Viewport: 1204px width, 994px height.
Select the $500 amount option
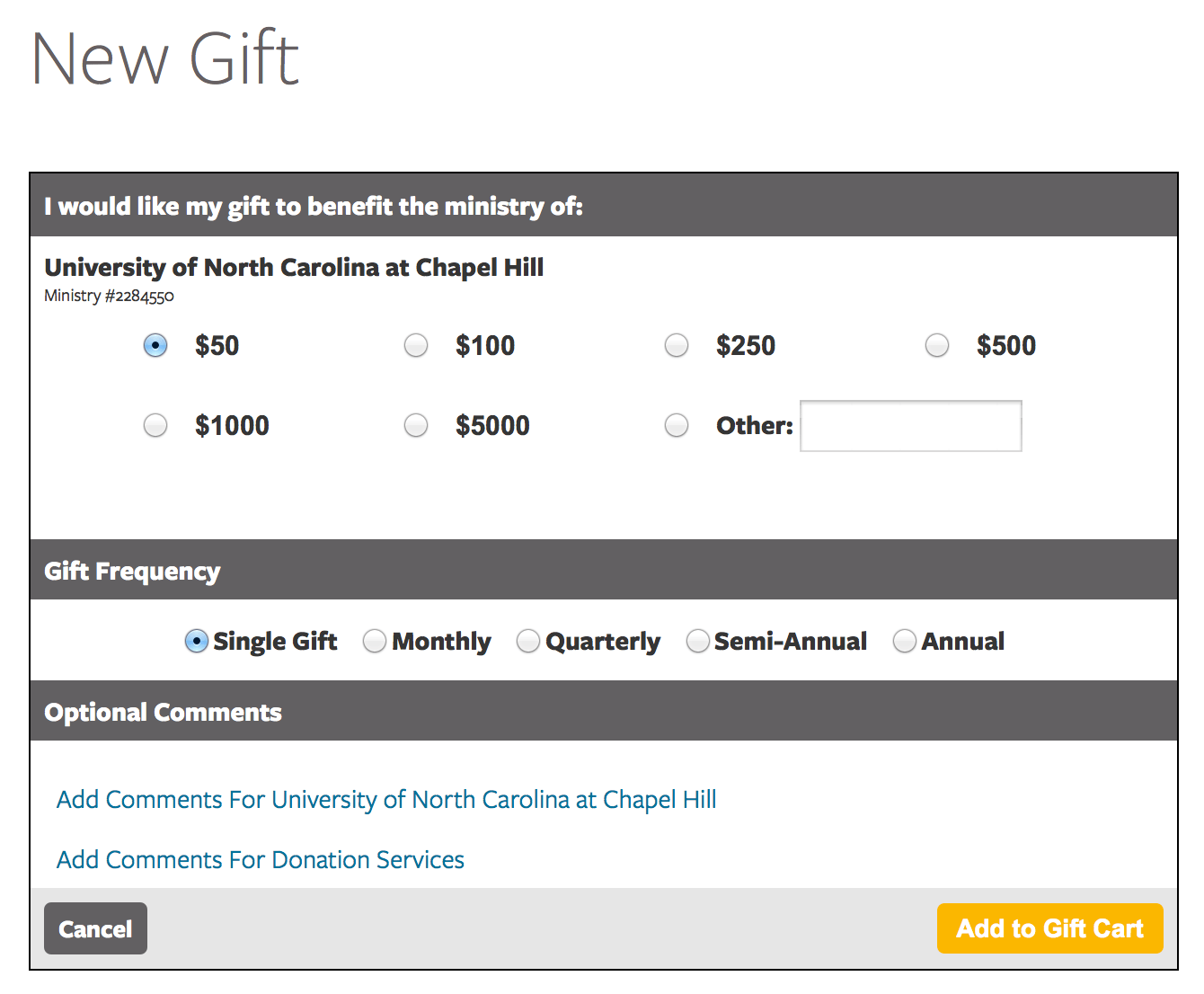point(937,345)
